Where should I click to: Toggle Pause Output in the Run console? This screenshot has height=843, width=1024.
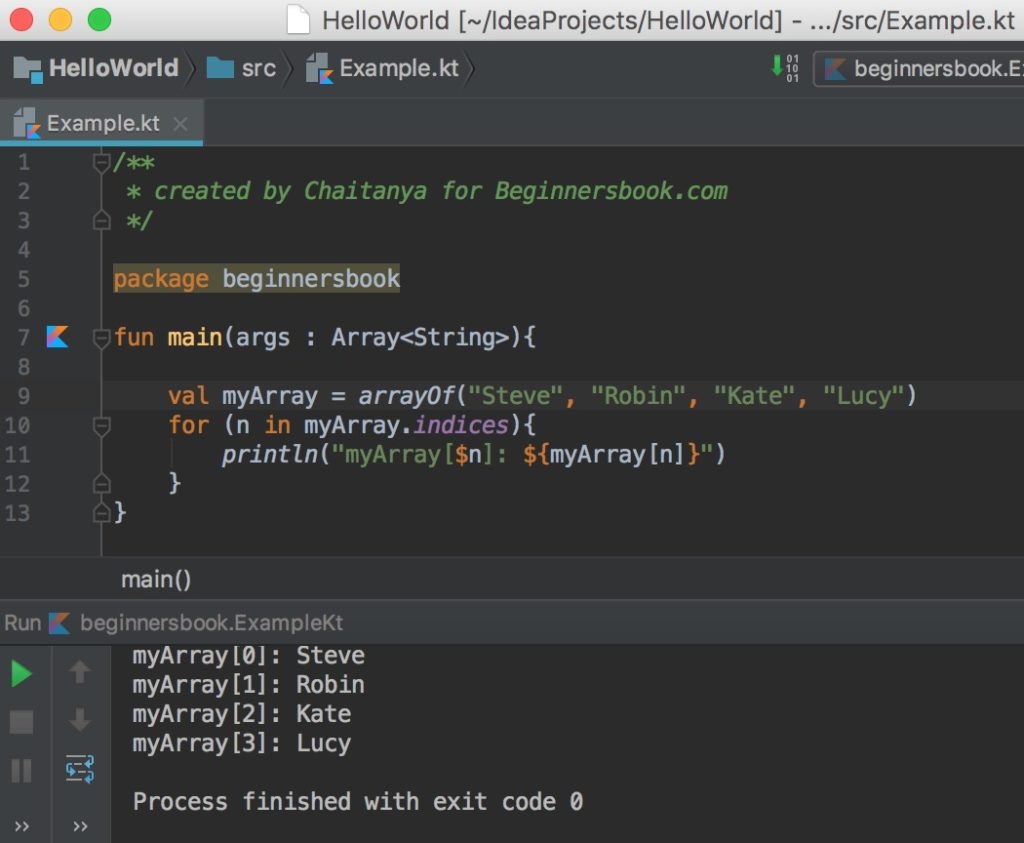coord(20,770)
